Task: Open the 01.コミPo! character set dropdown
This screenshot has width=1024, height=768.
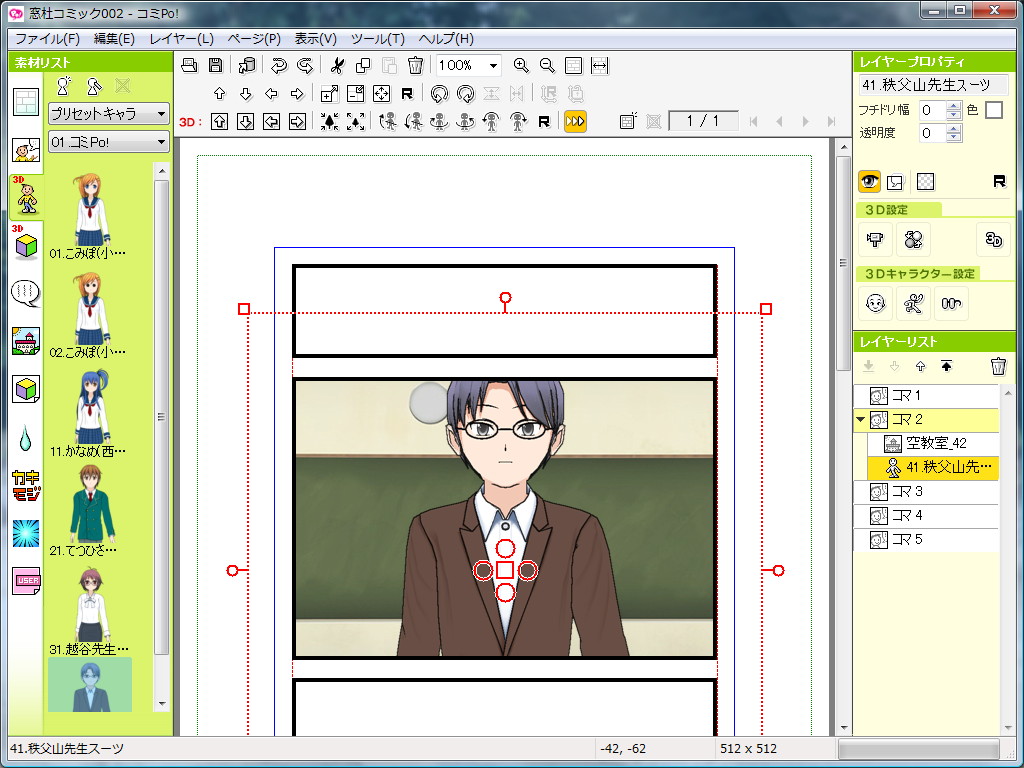Action: 108,142
